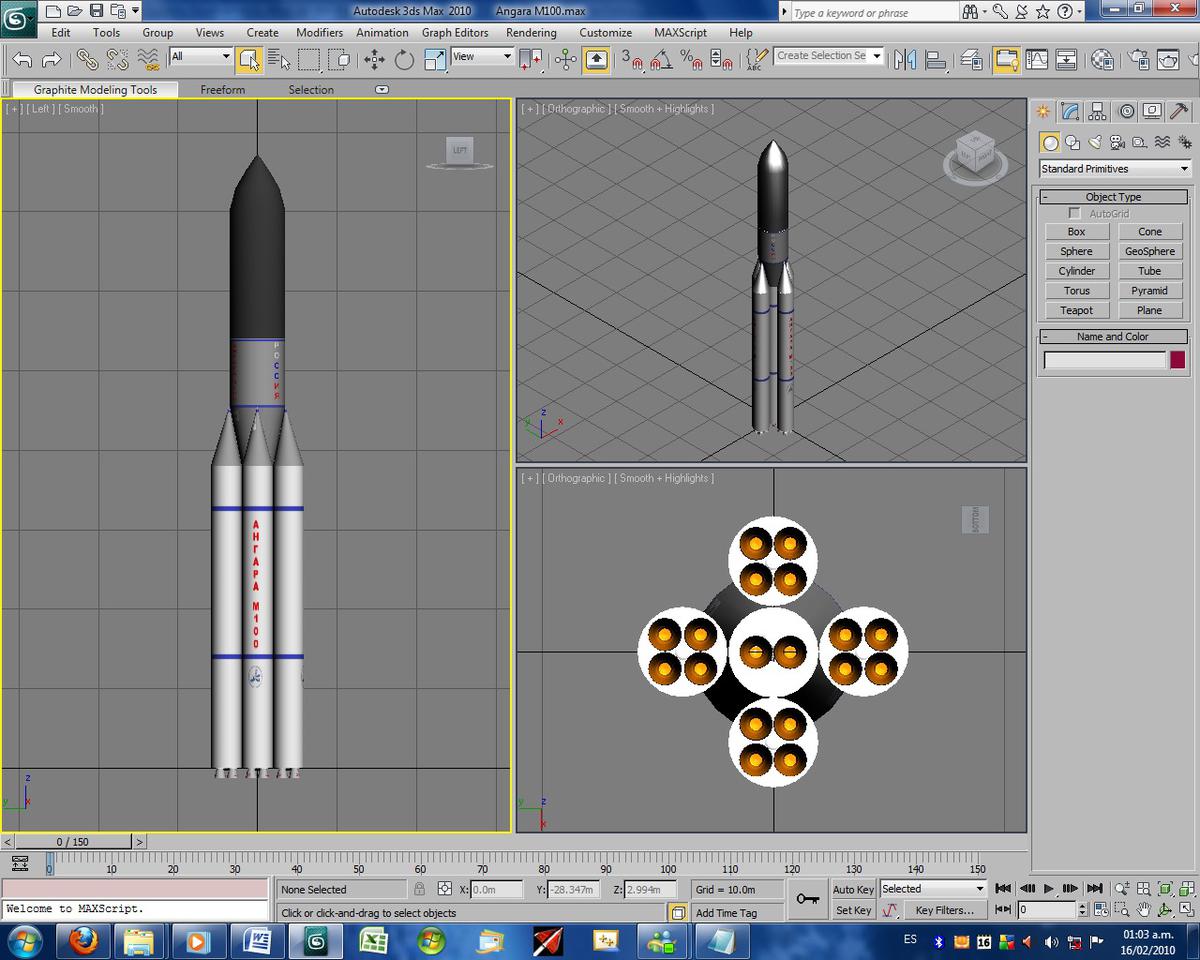Activate the Select Object tool

249,60
